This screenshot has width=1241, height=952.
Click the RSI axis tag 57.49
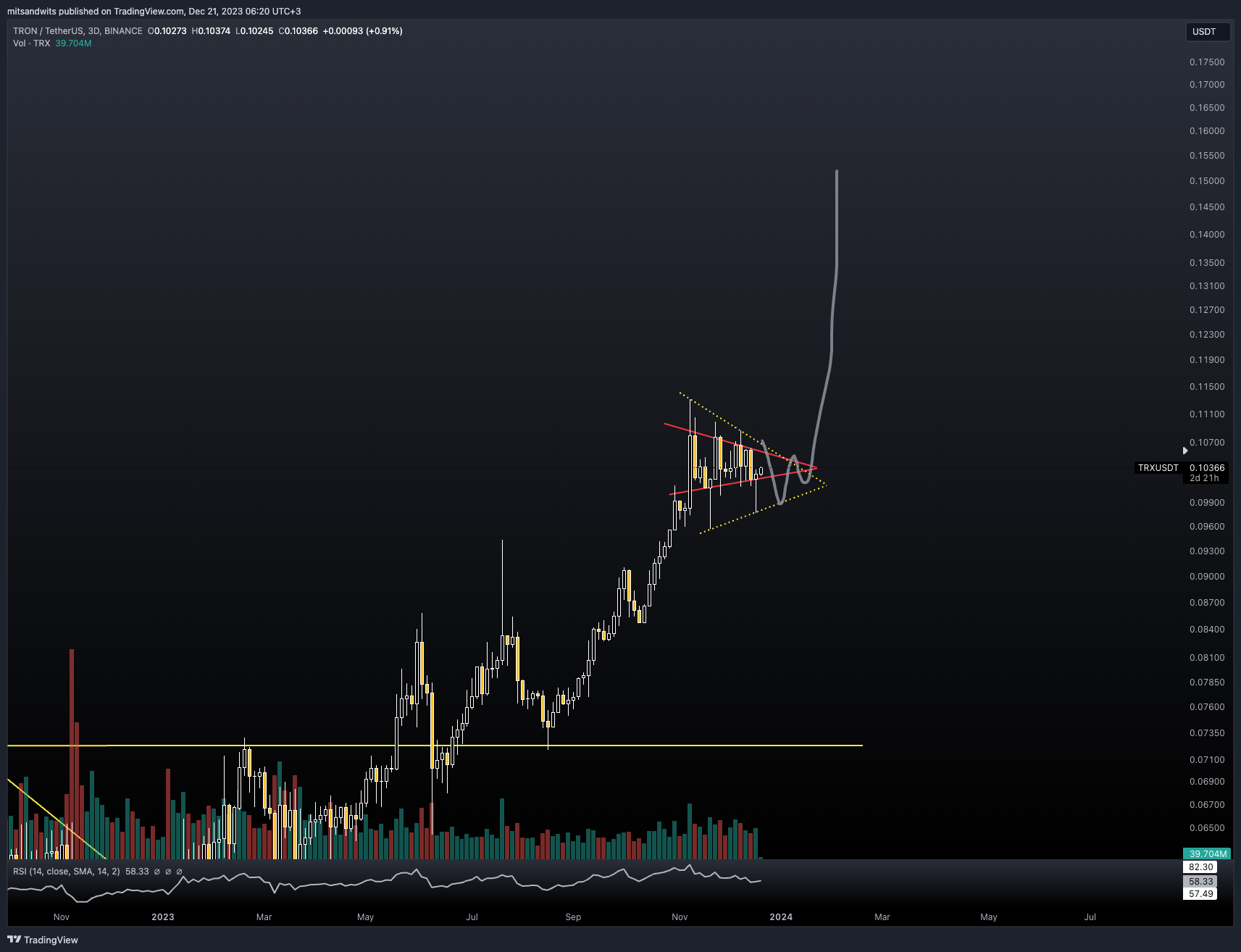pyautogui.click(x=1200, y=894)
